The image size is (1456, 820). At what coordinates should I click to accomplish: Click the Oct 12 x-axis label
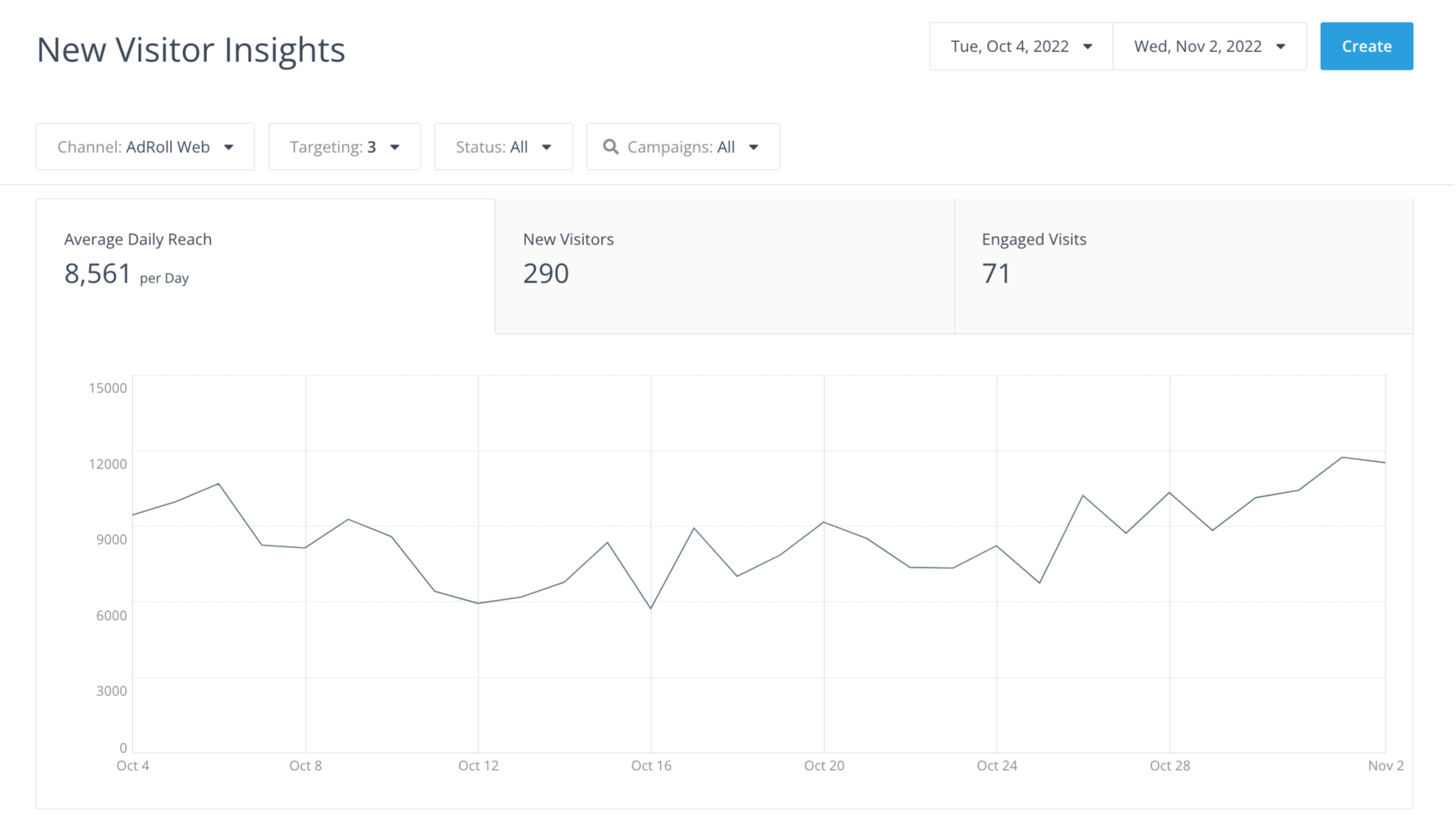478,766
